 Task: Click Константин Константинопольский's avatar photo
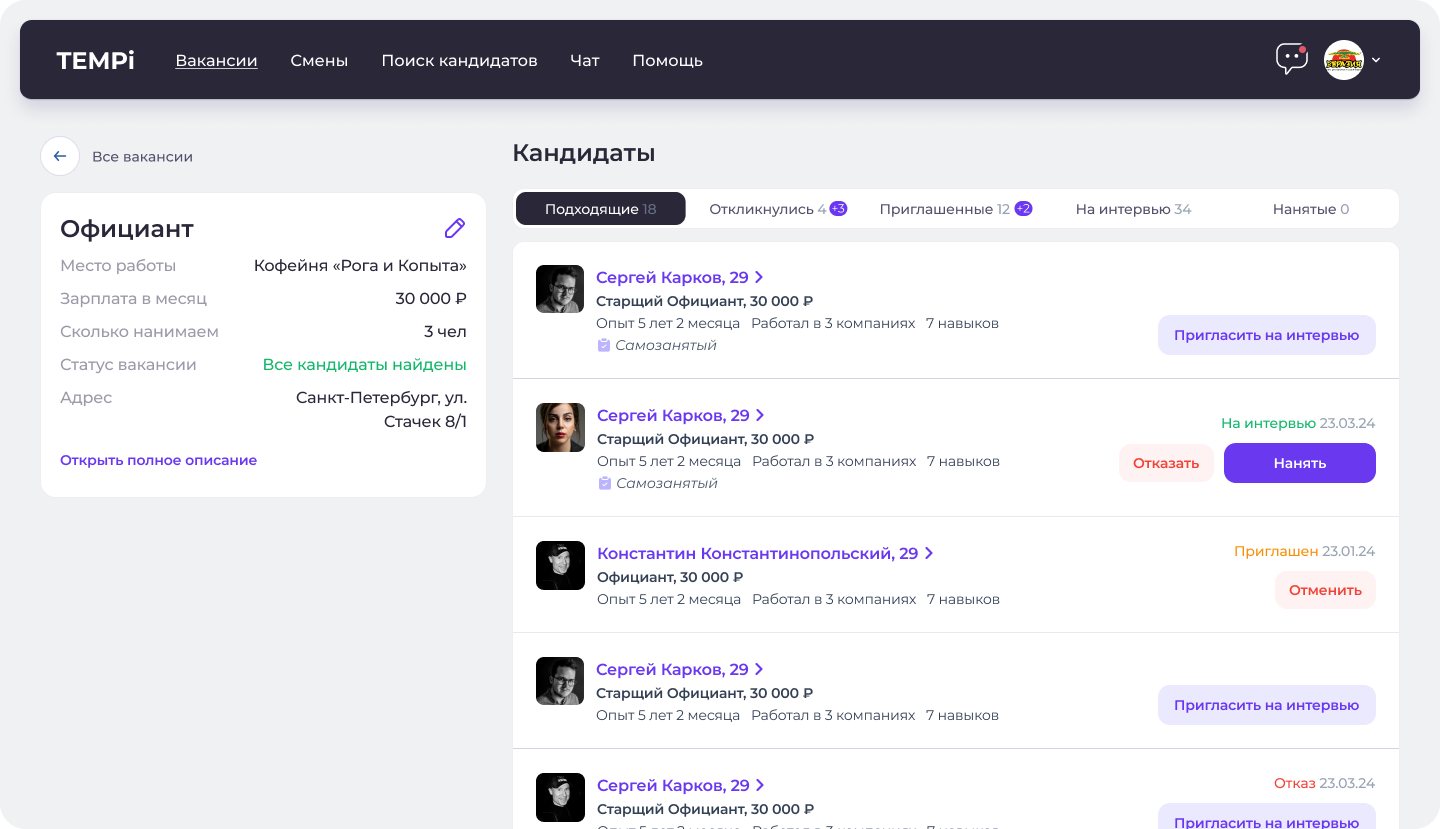click(x=560, y=566)
